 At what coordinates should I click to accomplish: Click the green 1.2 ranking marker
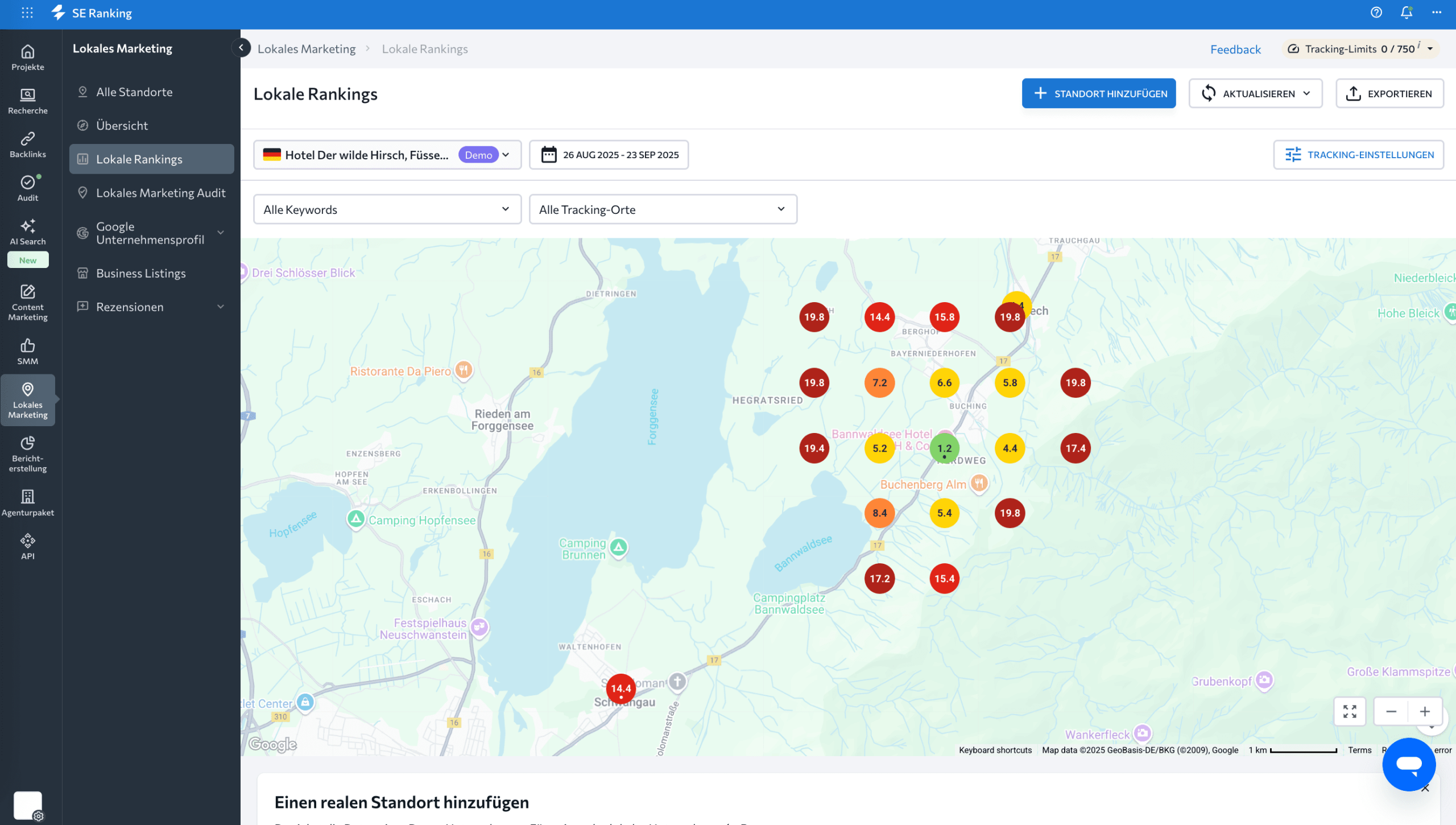pos(944,448)
